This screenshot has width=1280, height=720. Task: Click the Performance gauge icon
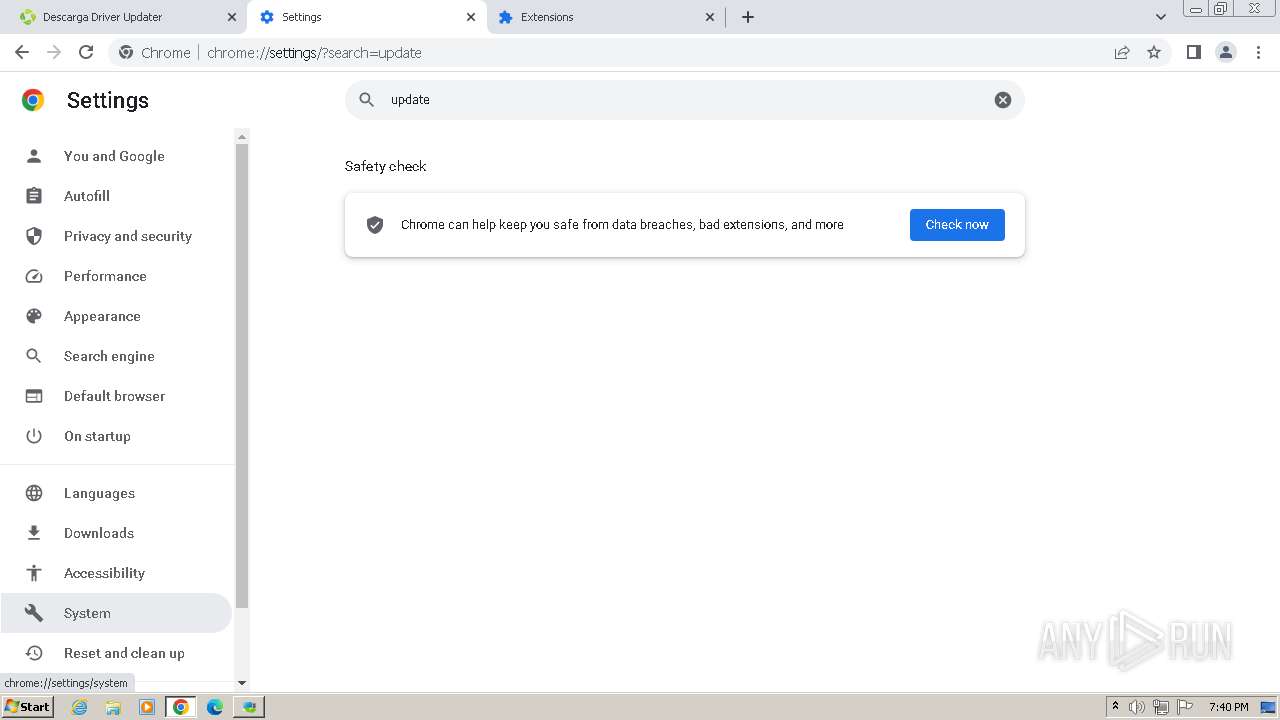pos(34,276)
